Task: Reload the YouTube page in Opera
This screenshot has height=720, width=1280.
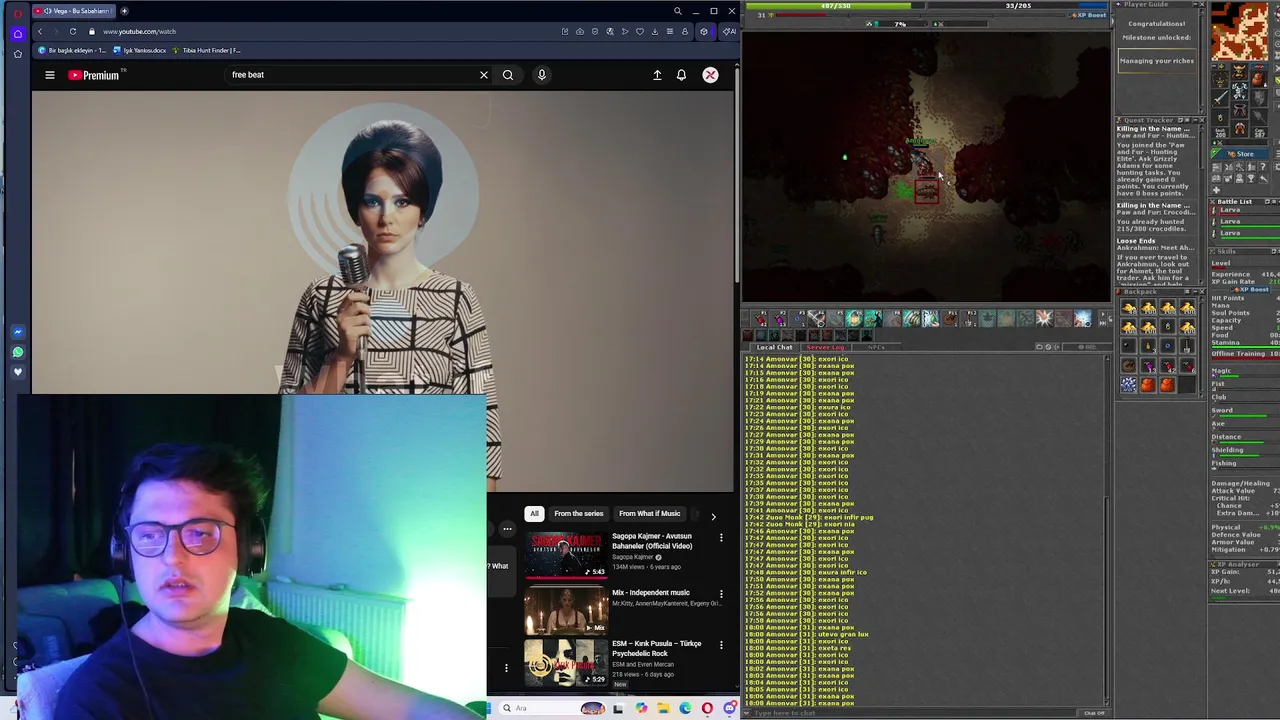Action: coord(73,31)
